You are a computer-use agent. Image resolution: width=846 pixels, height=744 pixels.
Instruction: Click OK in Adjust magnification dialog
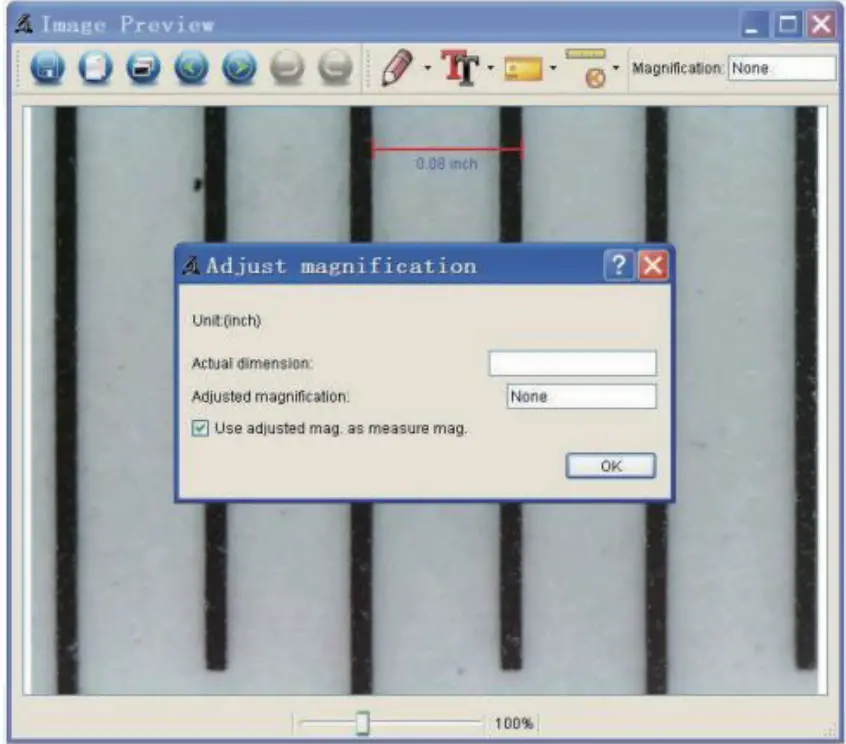[x=611, y=466]
